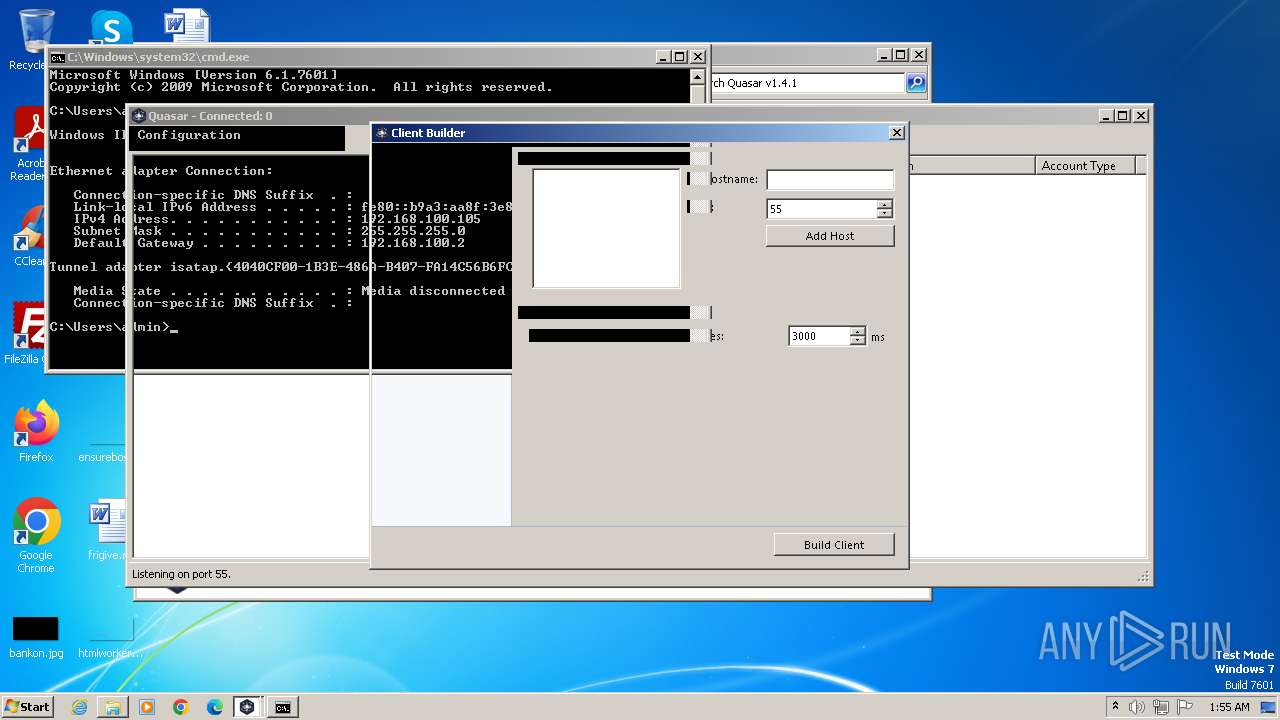The width and height of the screenshot is (1280, 720).
Task: Open Windows Media Player from taskbar
Action: click(147, 707)
